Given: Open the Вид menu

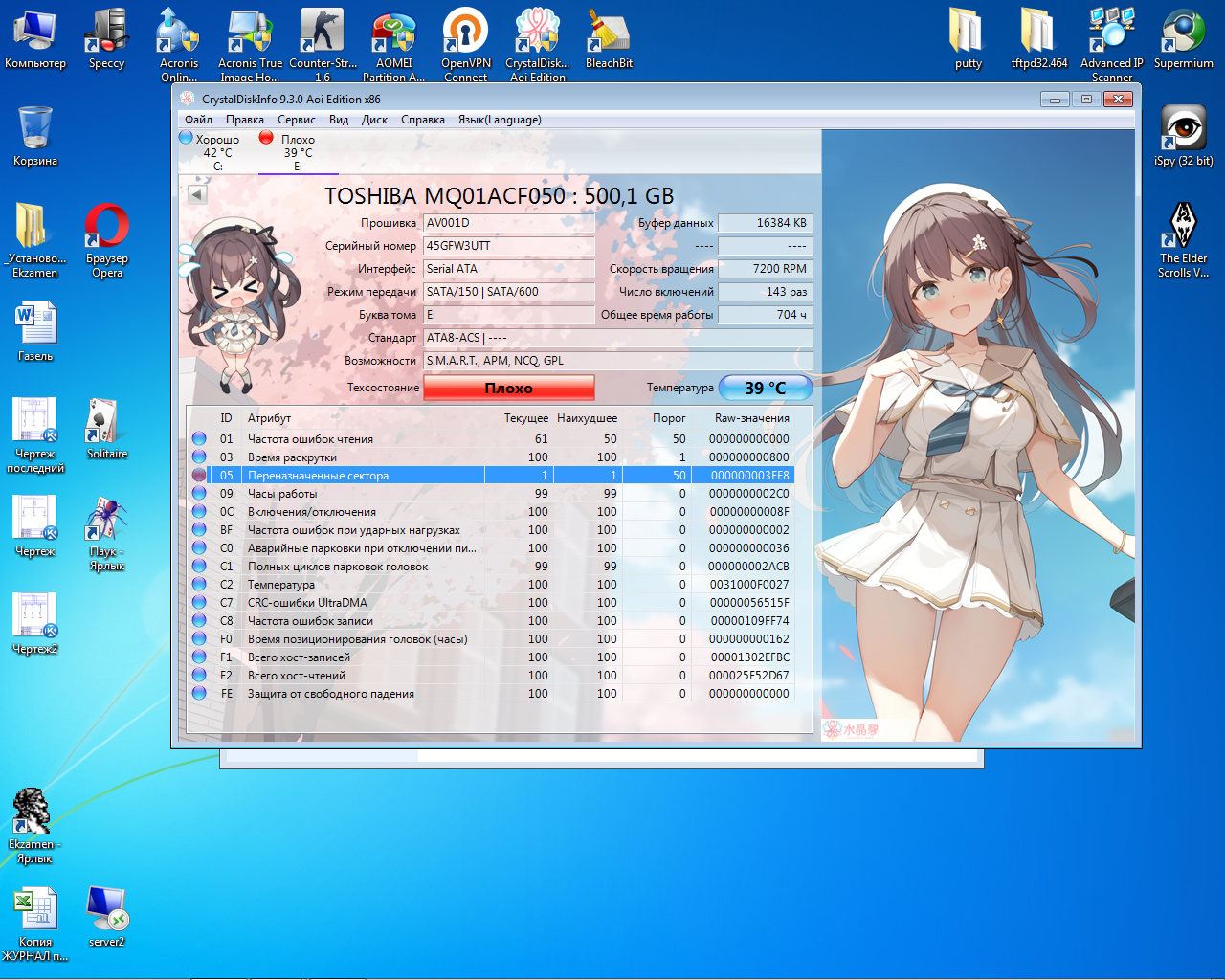Looking at the screenshot, I should pyautogui.click(x=339, y=120).
